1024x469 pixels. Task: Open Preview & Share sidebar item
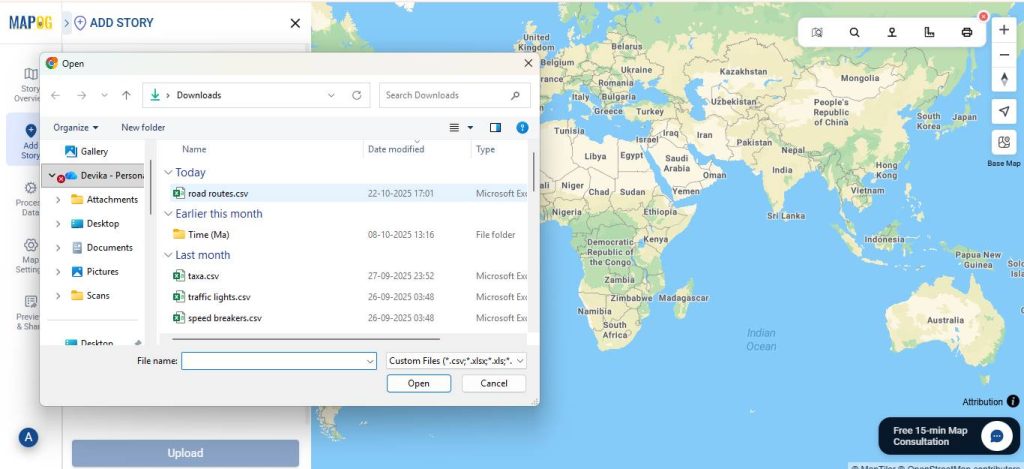click(30, 312)
